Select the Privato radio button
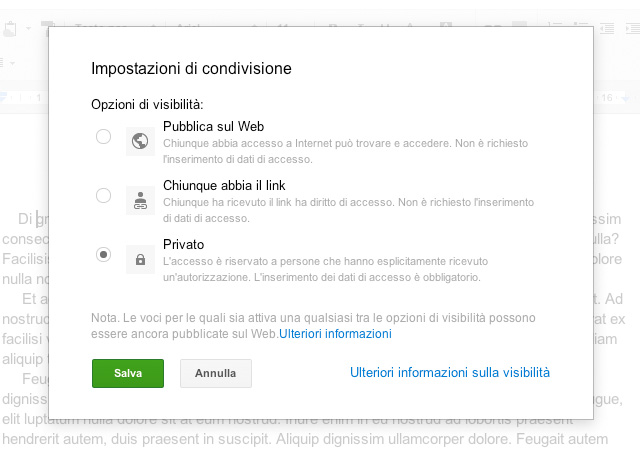The image size is (640, 450). tap(103, 255)
